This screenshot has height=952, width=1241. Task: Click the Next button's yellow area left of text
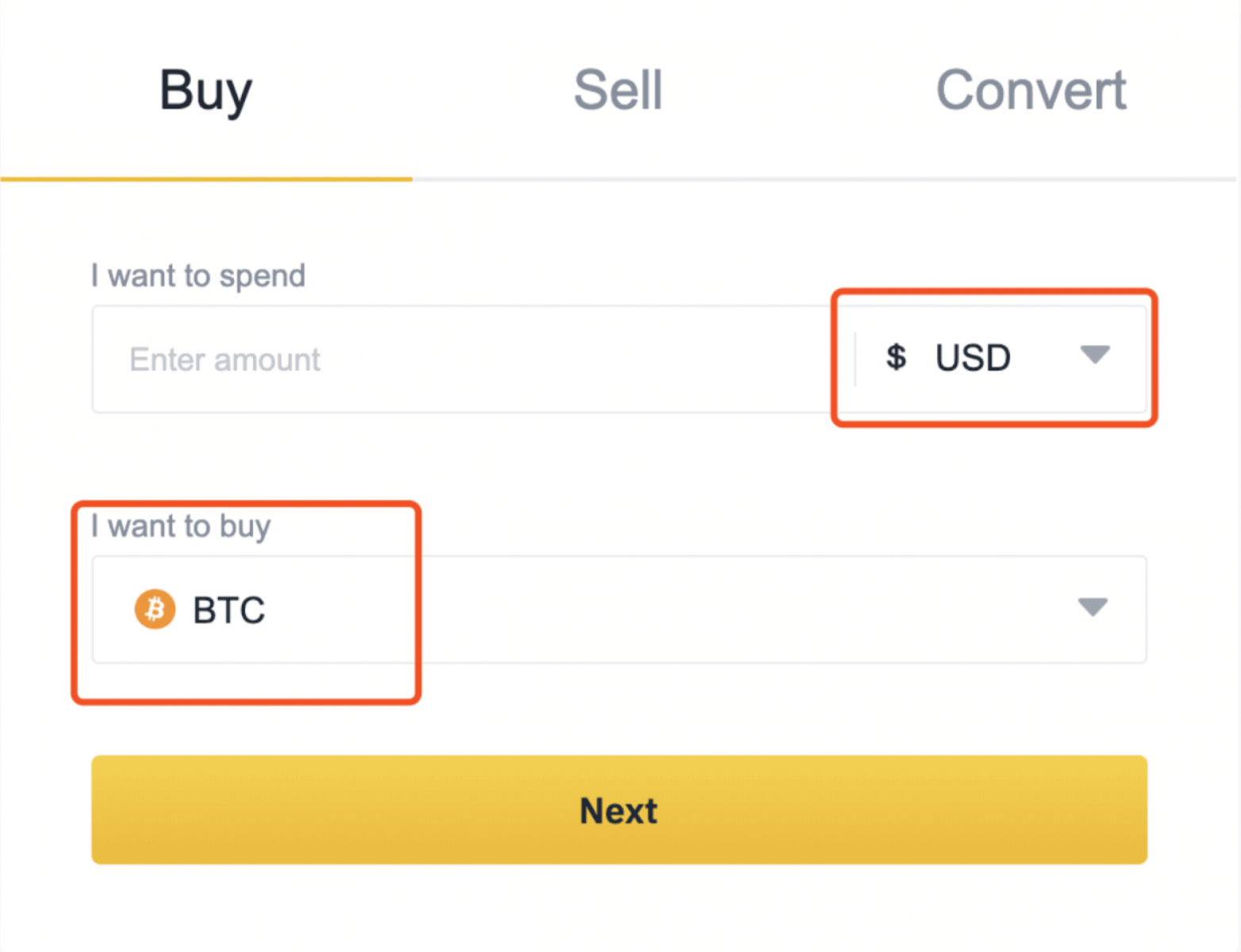pos(317,810)
